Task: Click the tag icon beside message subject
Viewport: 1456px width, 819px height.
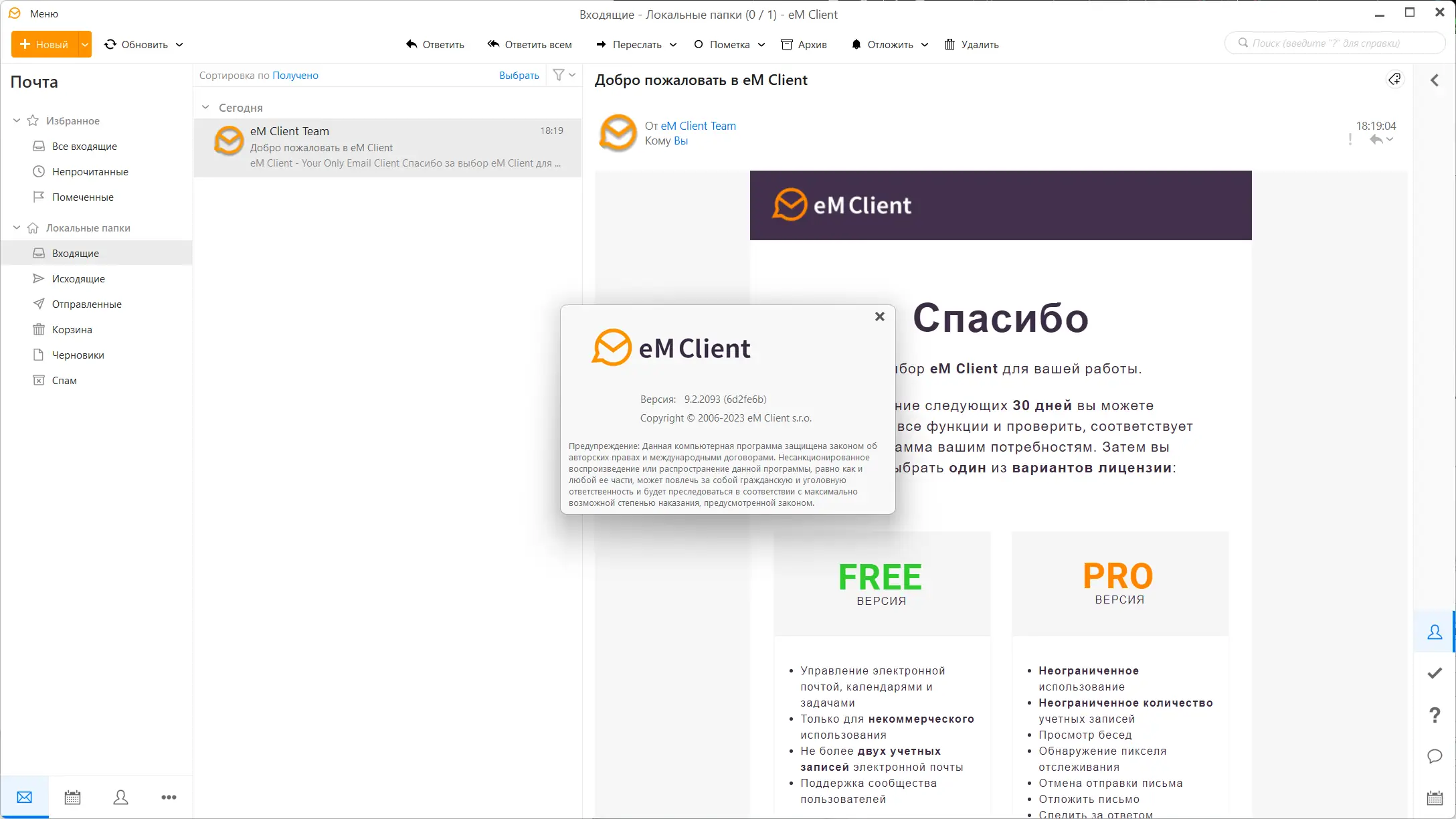Action: 1394,80
